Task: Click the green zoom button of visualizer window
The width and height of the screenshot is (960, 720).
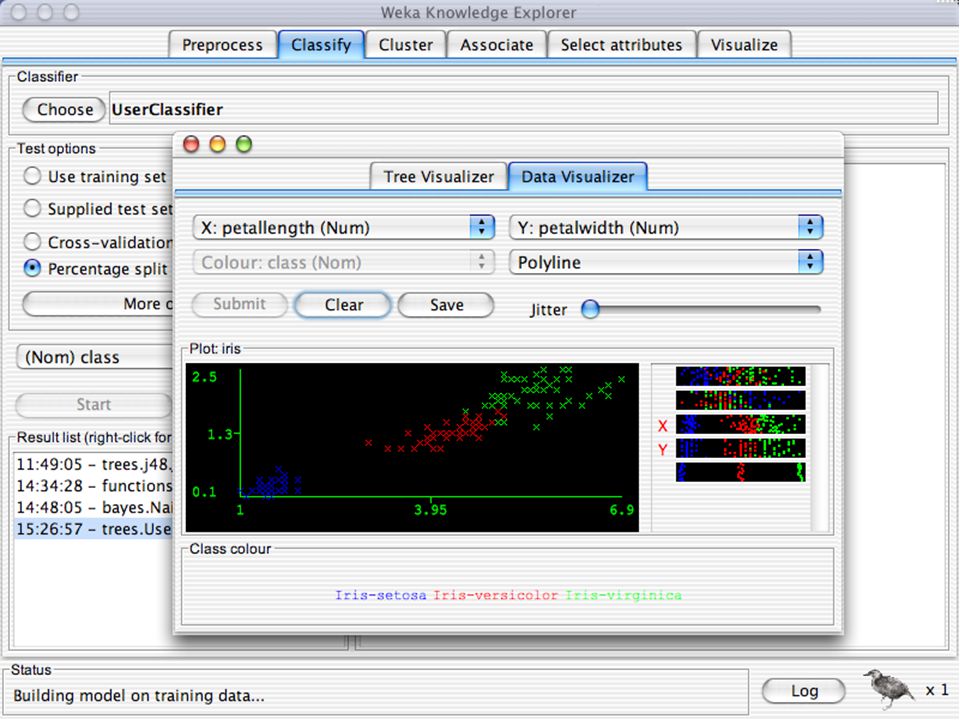Action: [x=244, y=144]
